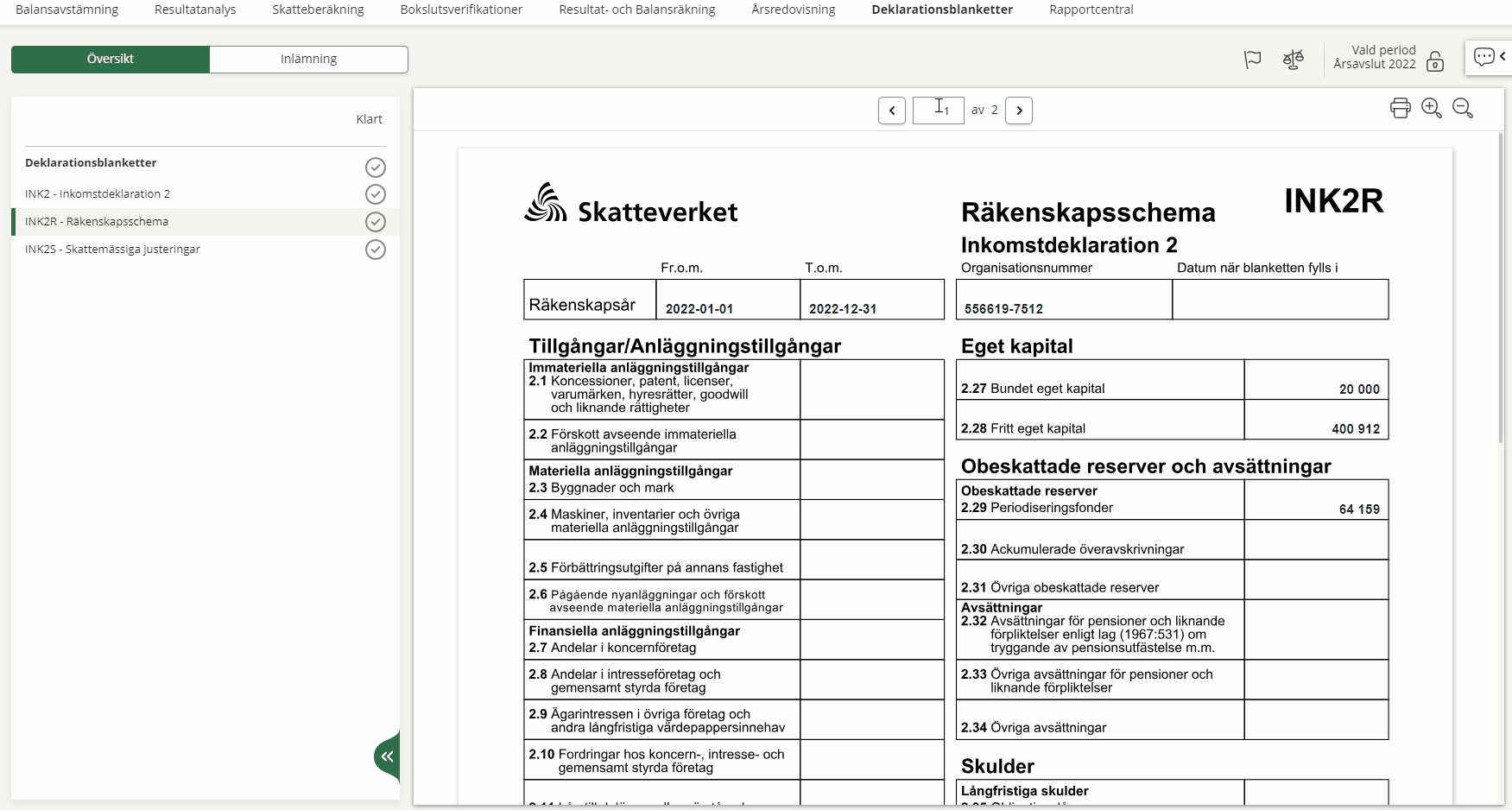Click the period lock icon

(x=1435, y=61)
